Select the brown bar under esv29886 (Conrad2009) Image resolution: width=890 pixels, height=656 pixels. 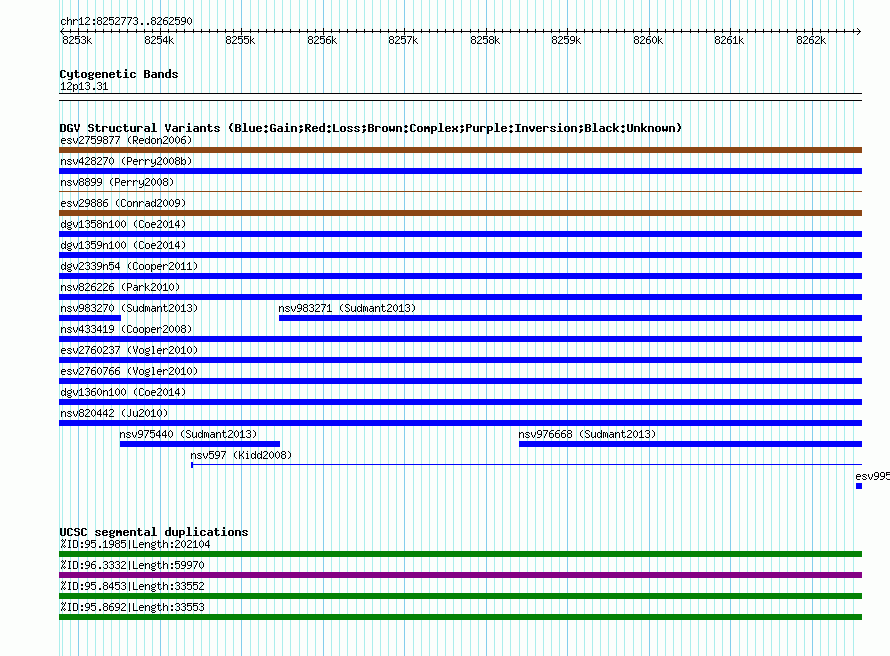coord(460,213)
